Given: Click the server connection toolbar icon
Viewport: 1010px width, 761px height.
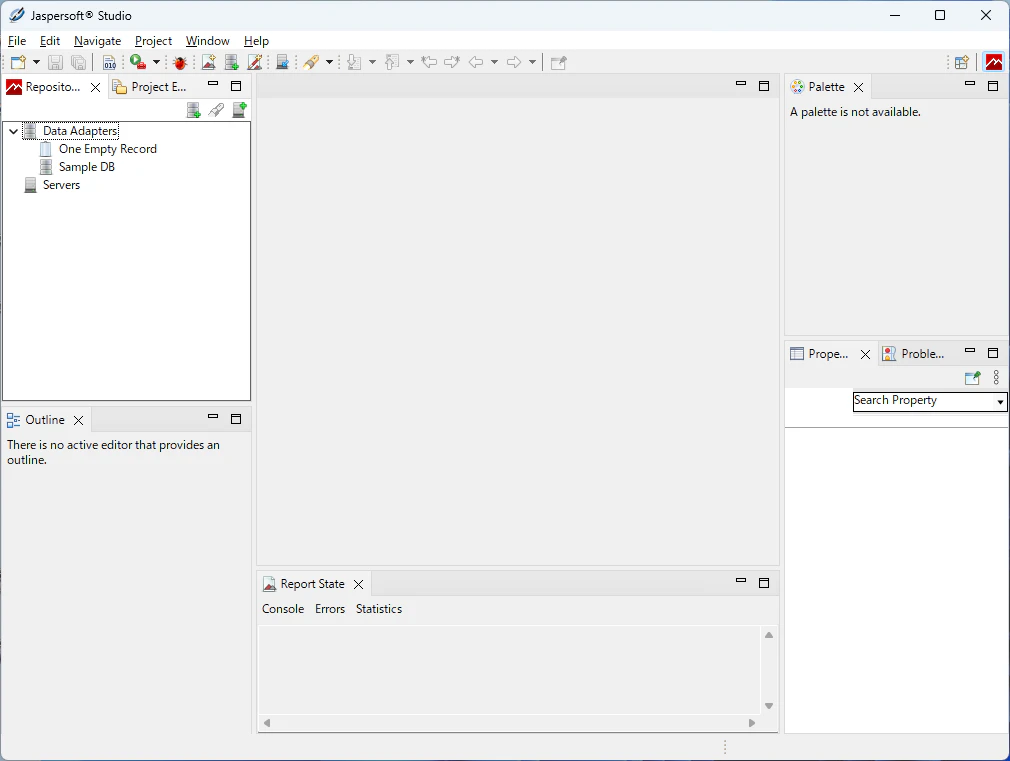Looking at the screenshot, I should pyautogui.click(x=282, y=63).
